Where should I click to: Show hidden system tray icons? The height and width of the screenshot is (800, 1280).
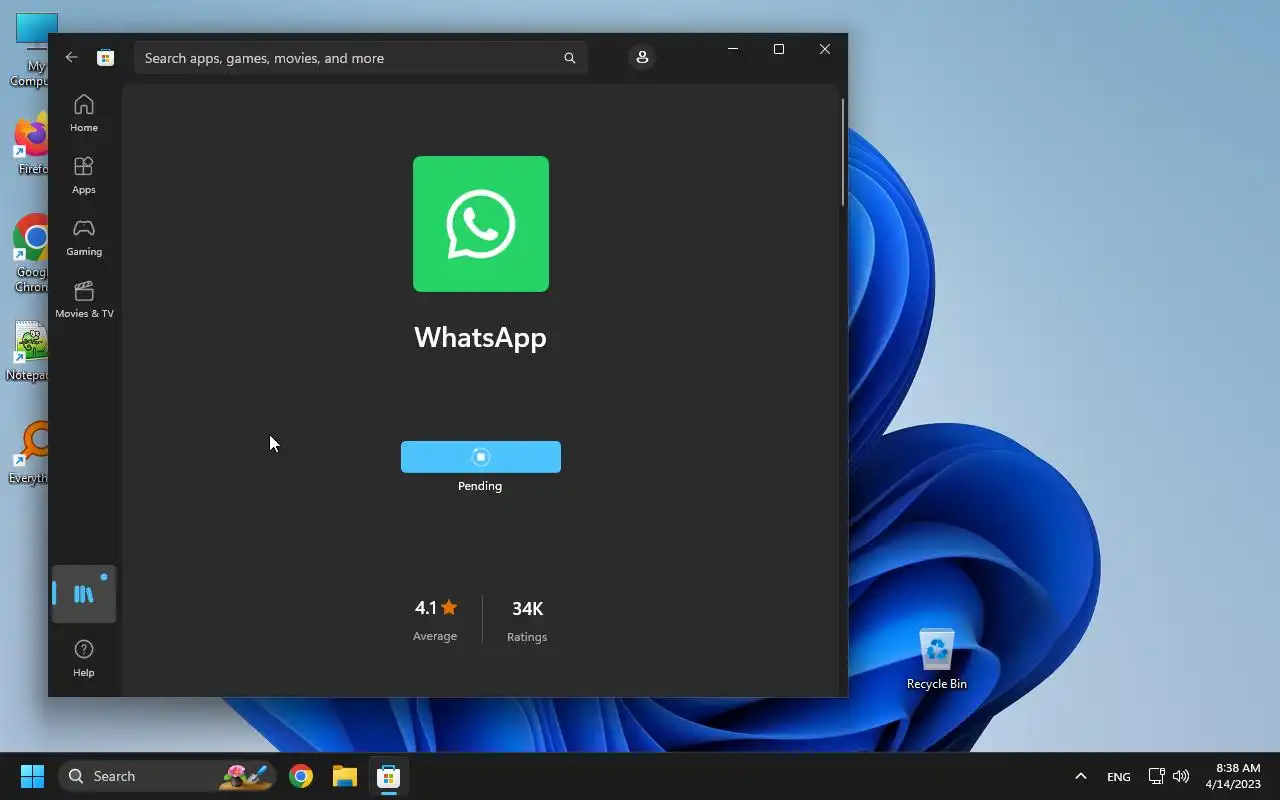[x=1080, y=776]
